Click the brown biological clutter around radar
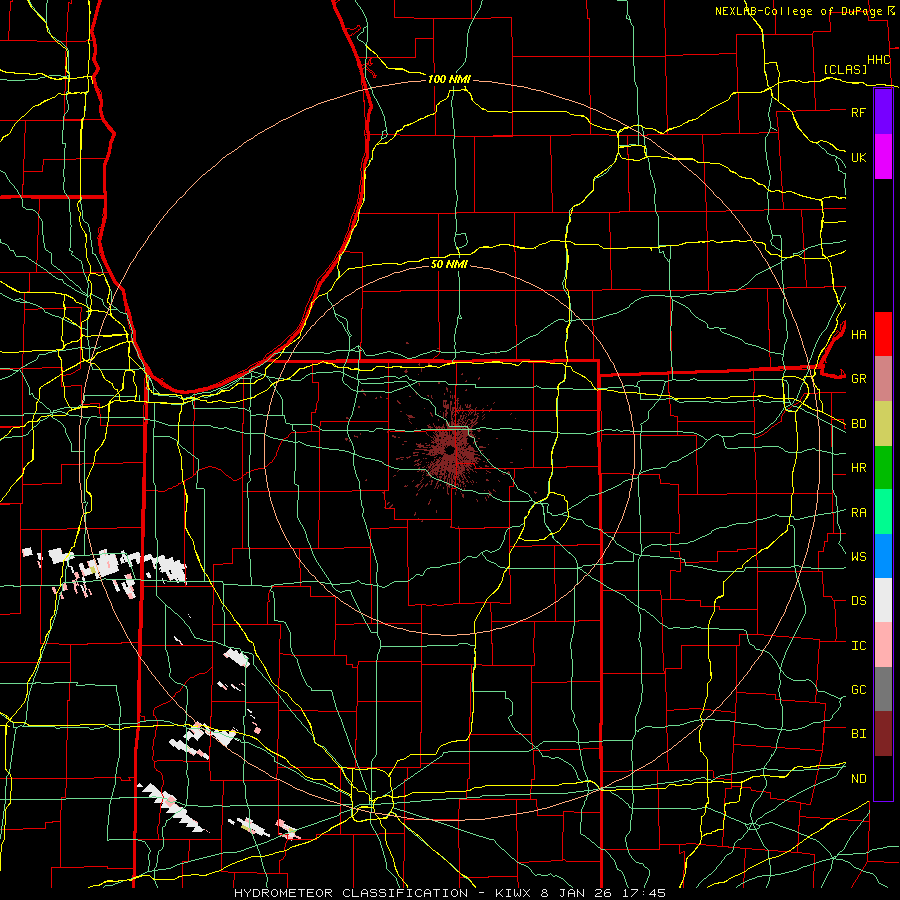This screenshot has width=900, height=900. click(451, 453)
